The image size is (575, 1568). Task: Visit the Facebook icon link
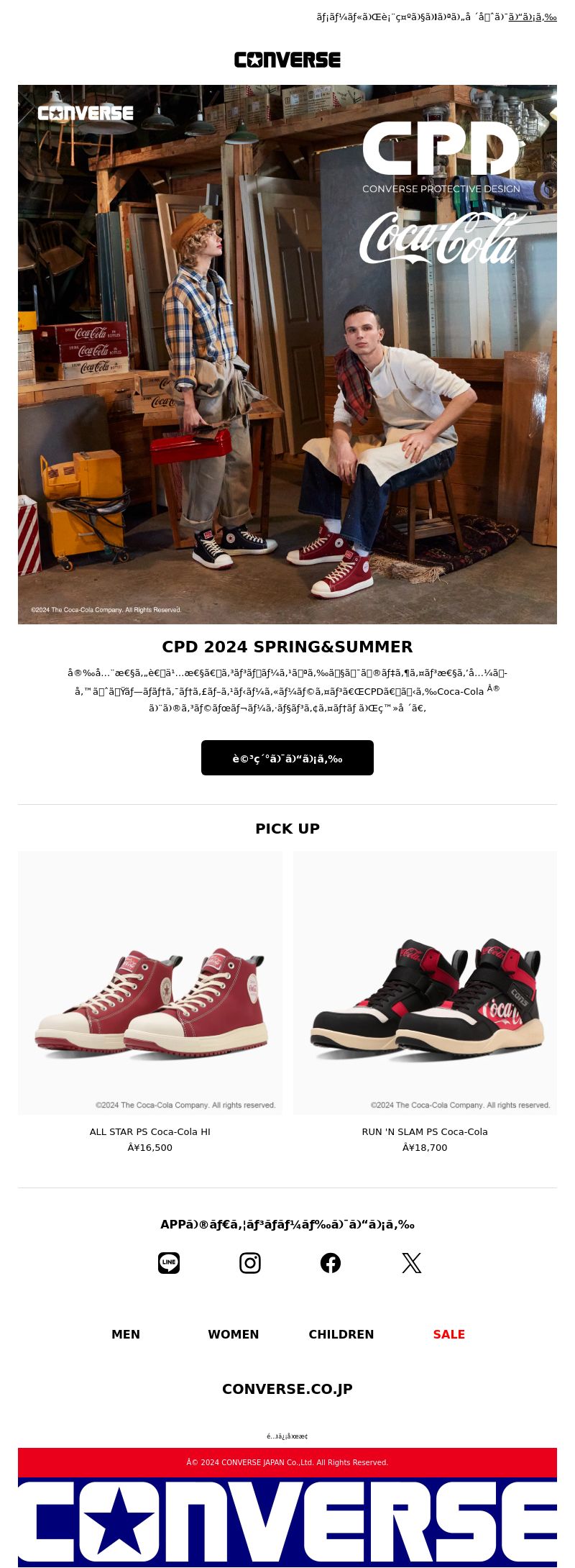[x=331, y=1263]
